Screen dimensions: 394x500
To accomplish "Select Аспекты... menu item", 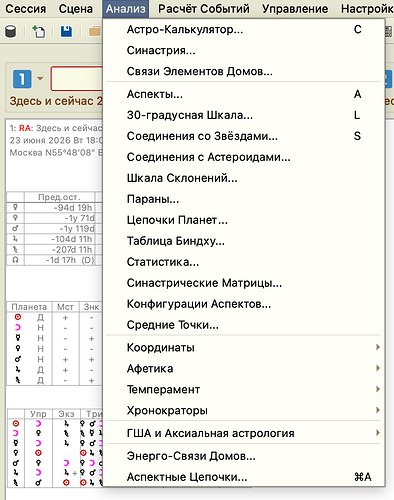I will tap(244, 94).
